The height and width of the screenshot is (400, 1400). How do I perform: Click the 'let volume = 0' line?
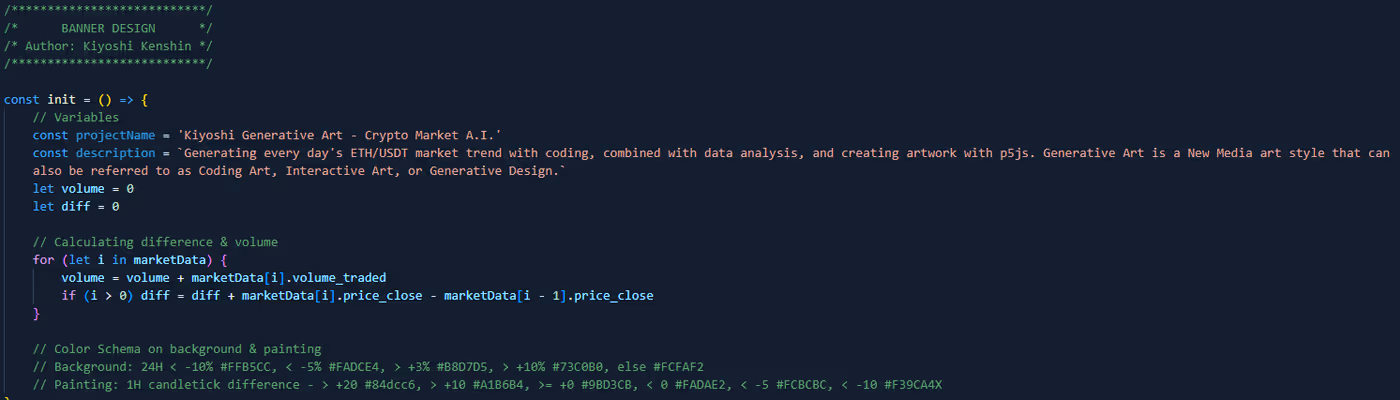click(x=83, y=189)
